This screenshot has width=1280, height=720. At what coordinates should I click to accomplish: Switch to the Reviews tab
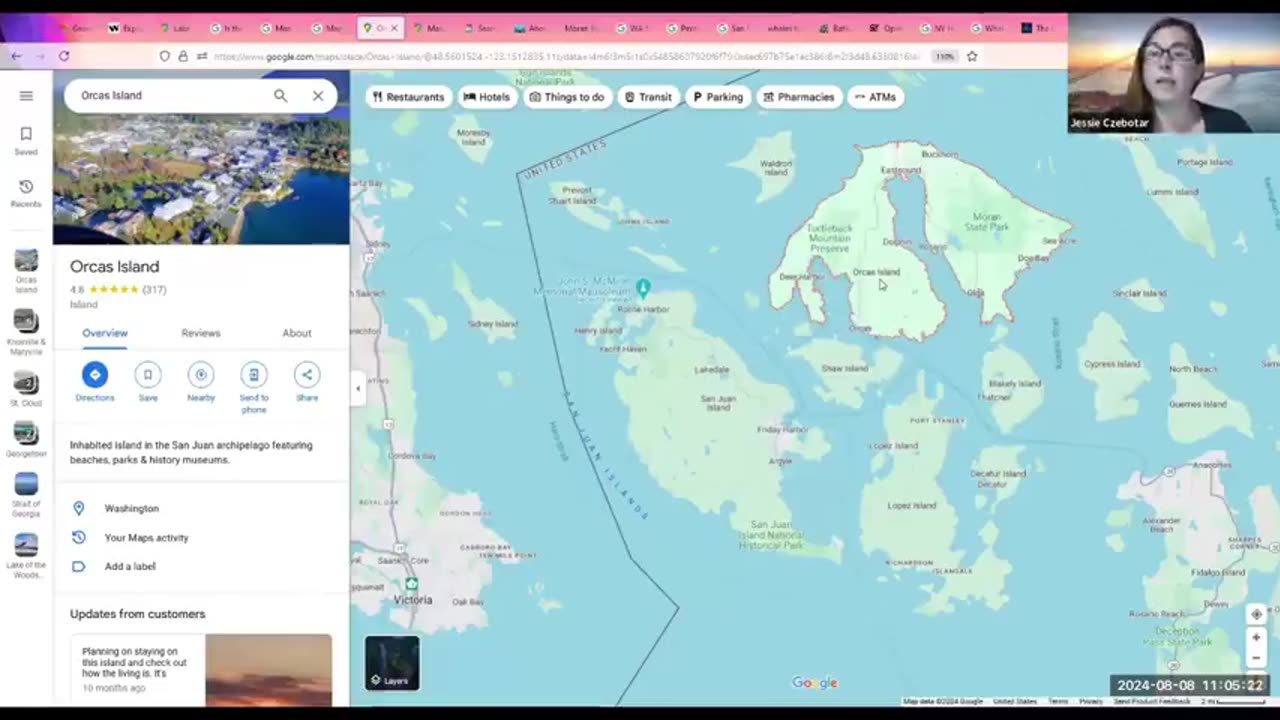coord(201,333)
